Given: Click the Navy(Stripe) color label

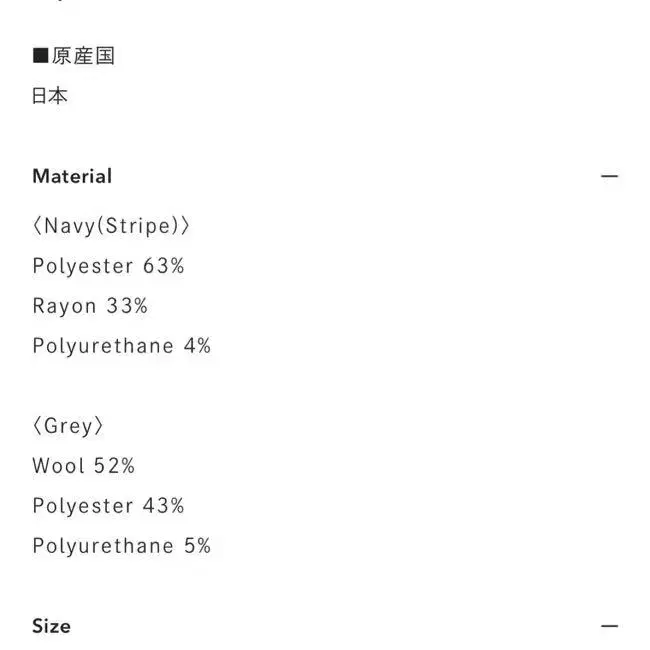Looking at the screenshot, I should click(x=111, y=226).
